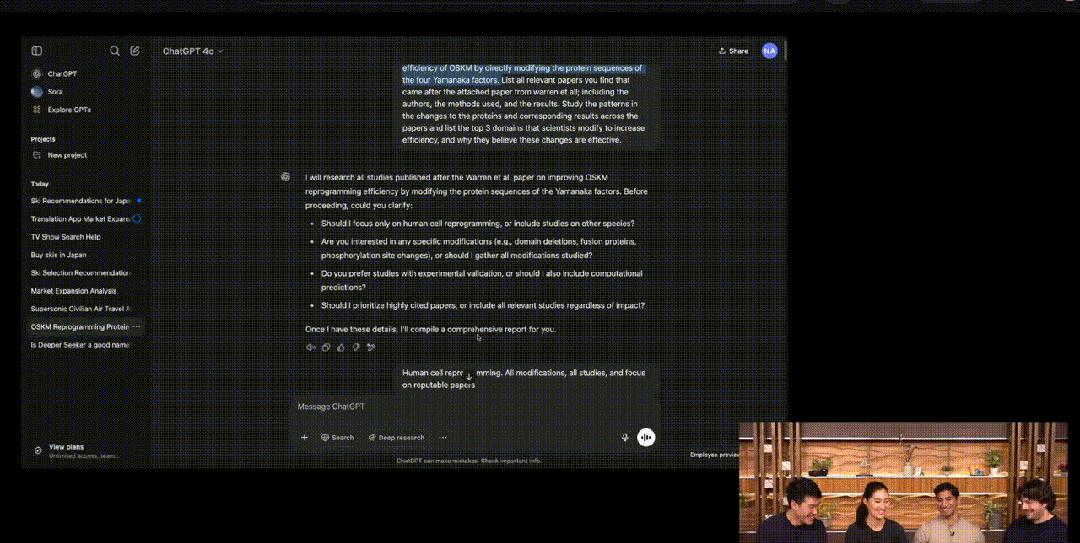1080x543 pixels.
Task: Click the read aloud speaker icon
Action: click(311, 347)
